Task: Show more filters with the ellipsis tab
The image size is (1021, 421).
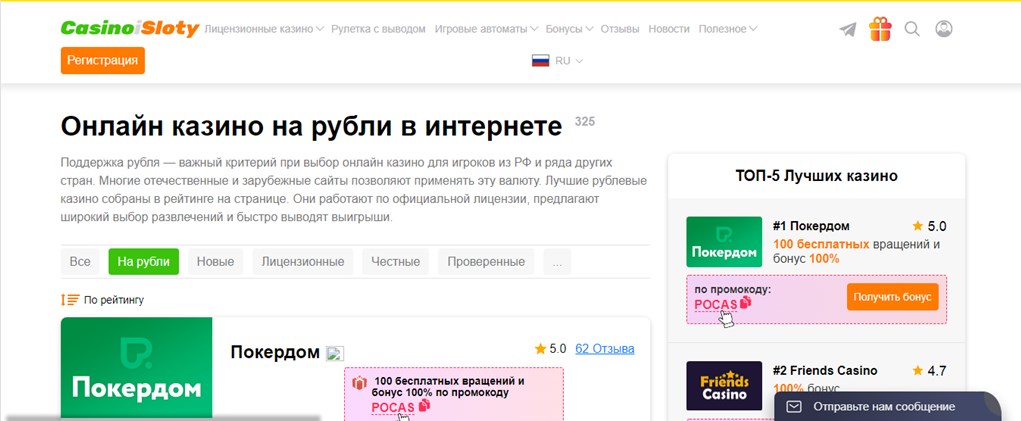Action: click(x=557, y=262)
